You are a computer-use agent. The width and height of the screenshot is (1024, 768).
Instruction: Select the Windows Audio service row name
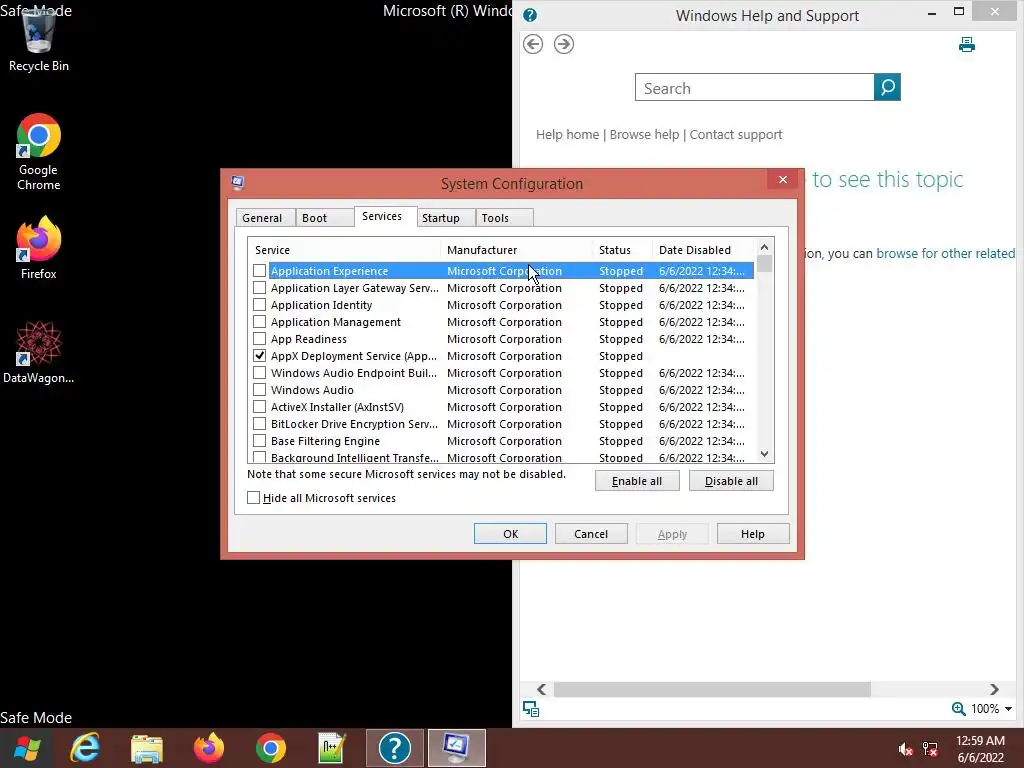(312, 390)
